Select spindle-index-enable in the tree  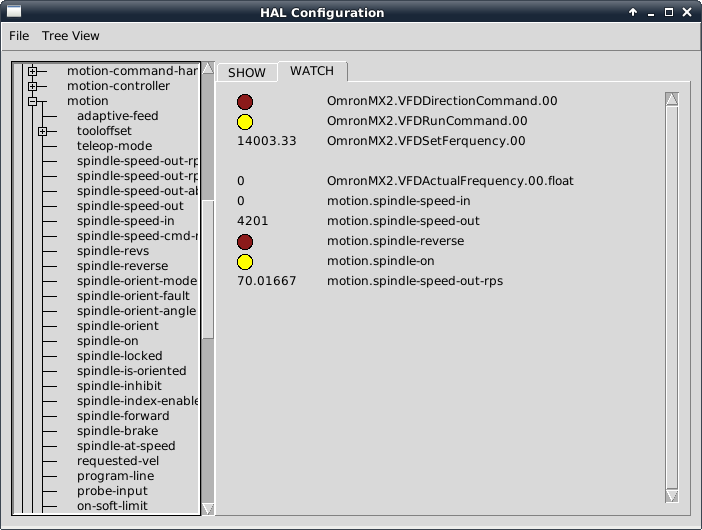pos(137,401)
